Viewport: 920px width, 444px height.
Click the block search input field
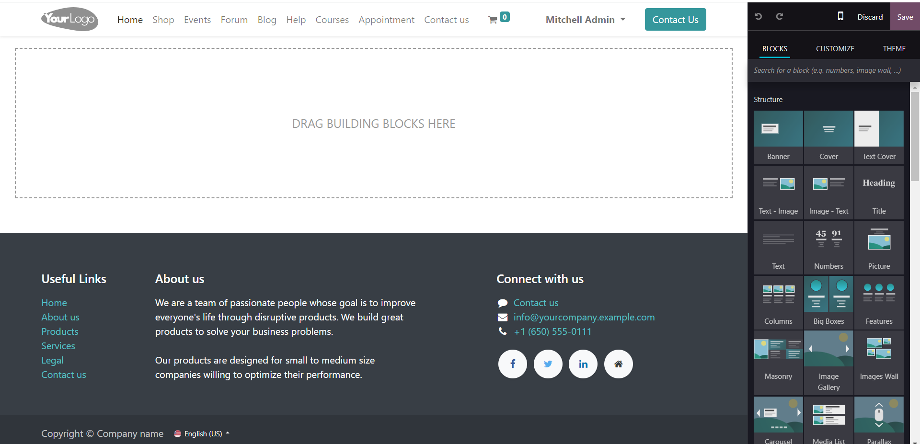pos(827,70)
